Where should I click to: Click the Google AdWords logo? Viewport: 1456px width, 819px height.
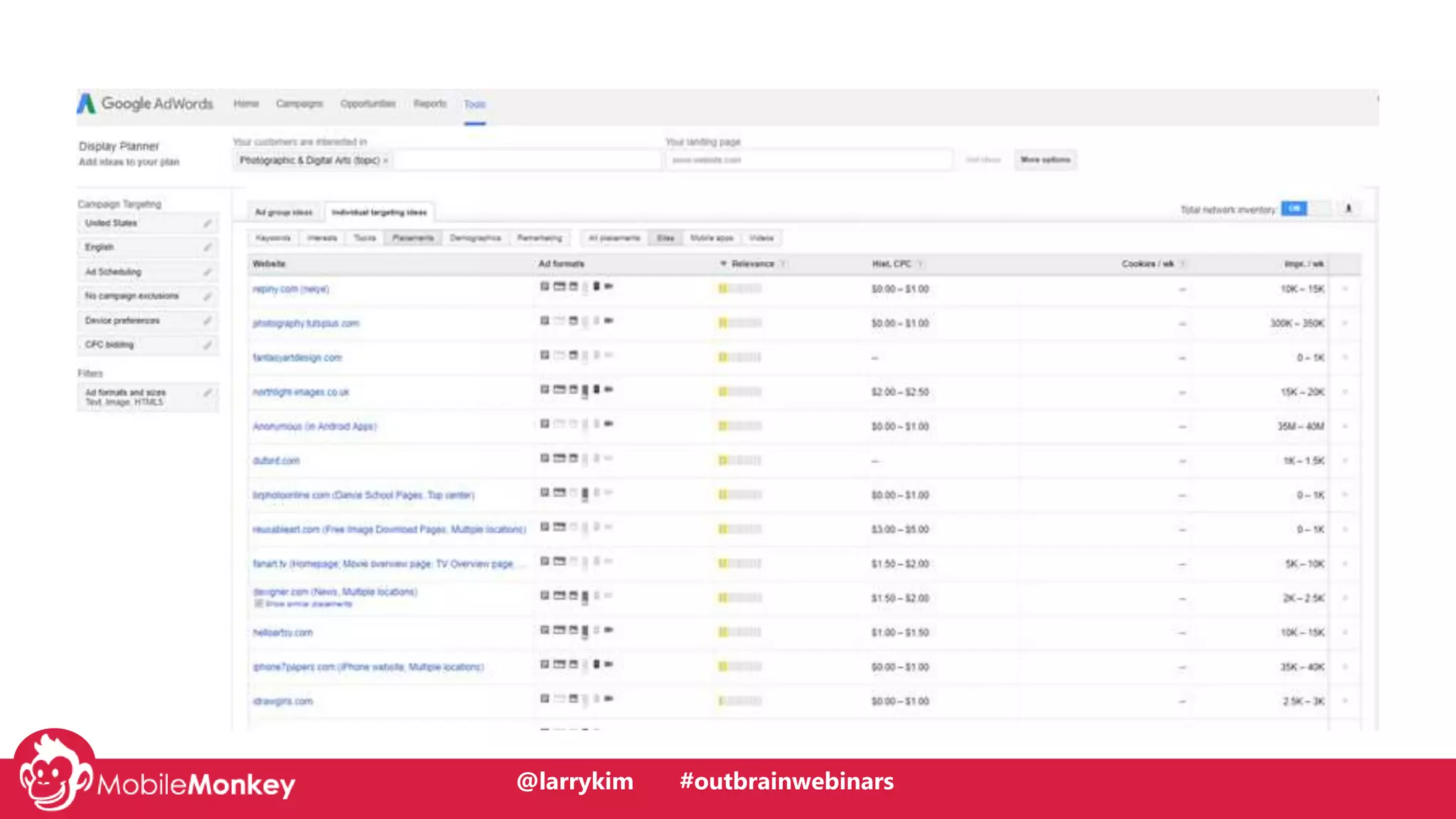[x=146, y=104]
